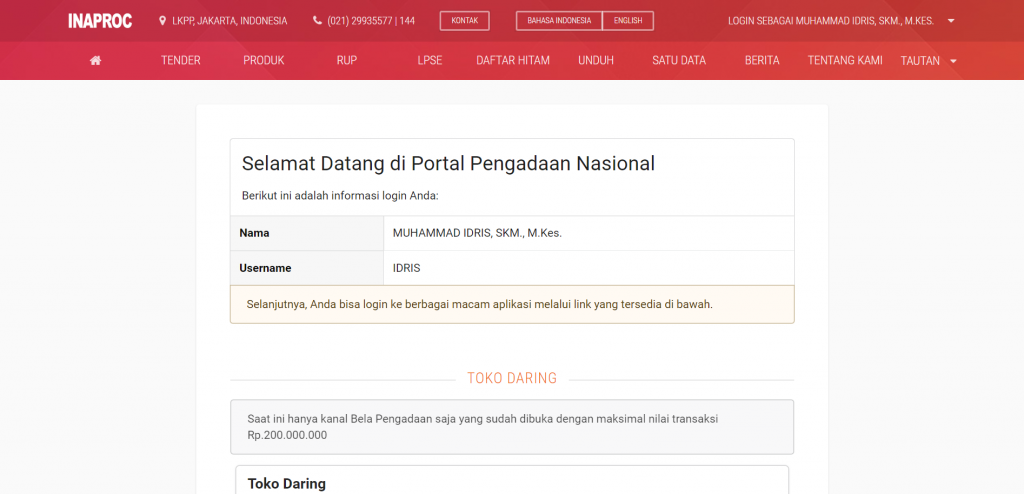Select UNDUH in the navigation bar
The image size is (1024, 494).
pos(596,61)
